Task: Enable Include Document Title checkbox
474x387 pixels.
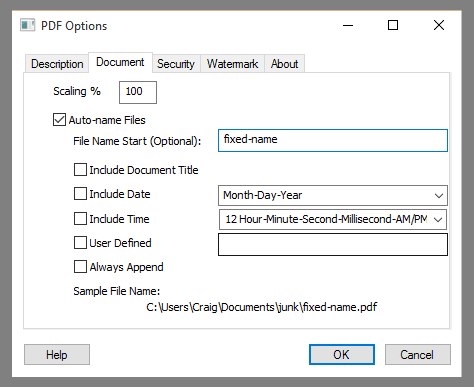Action: pos(80,170)
